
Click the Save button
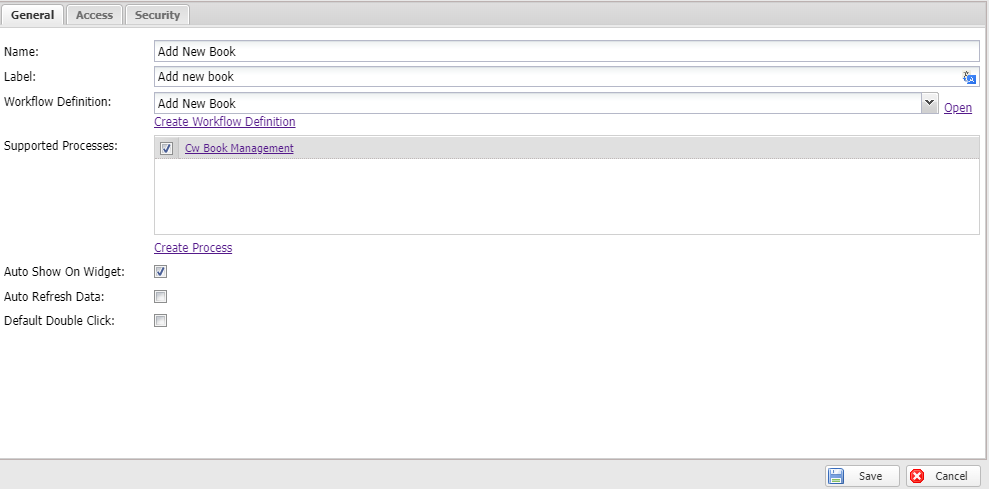click(863, 476)
